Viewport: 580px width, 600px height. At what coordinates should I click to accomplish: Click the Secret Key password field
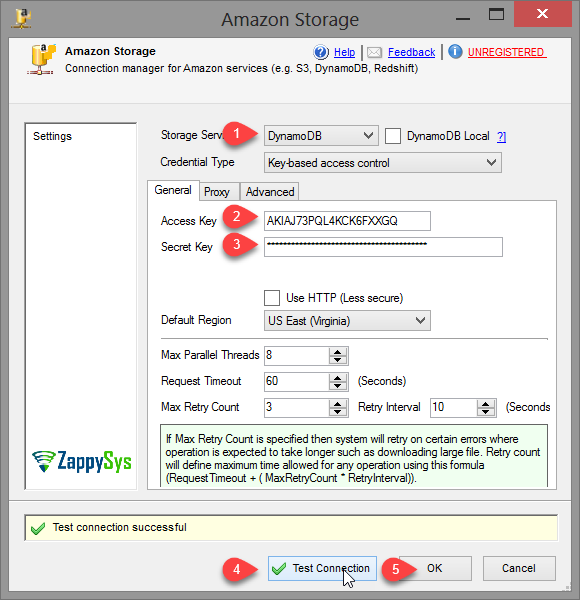(x=383, y=247)
